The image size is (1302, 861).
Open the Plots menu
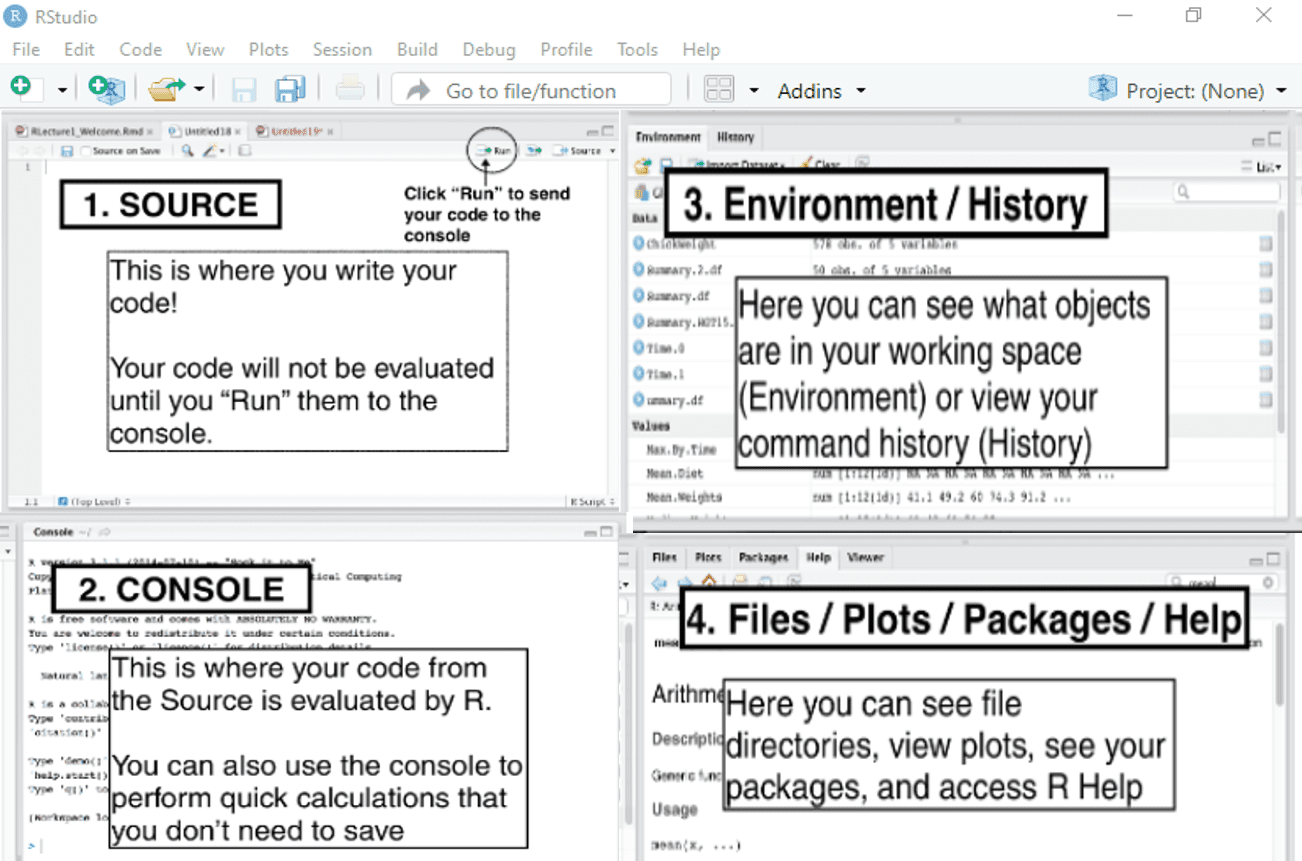tap(268, 49)
